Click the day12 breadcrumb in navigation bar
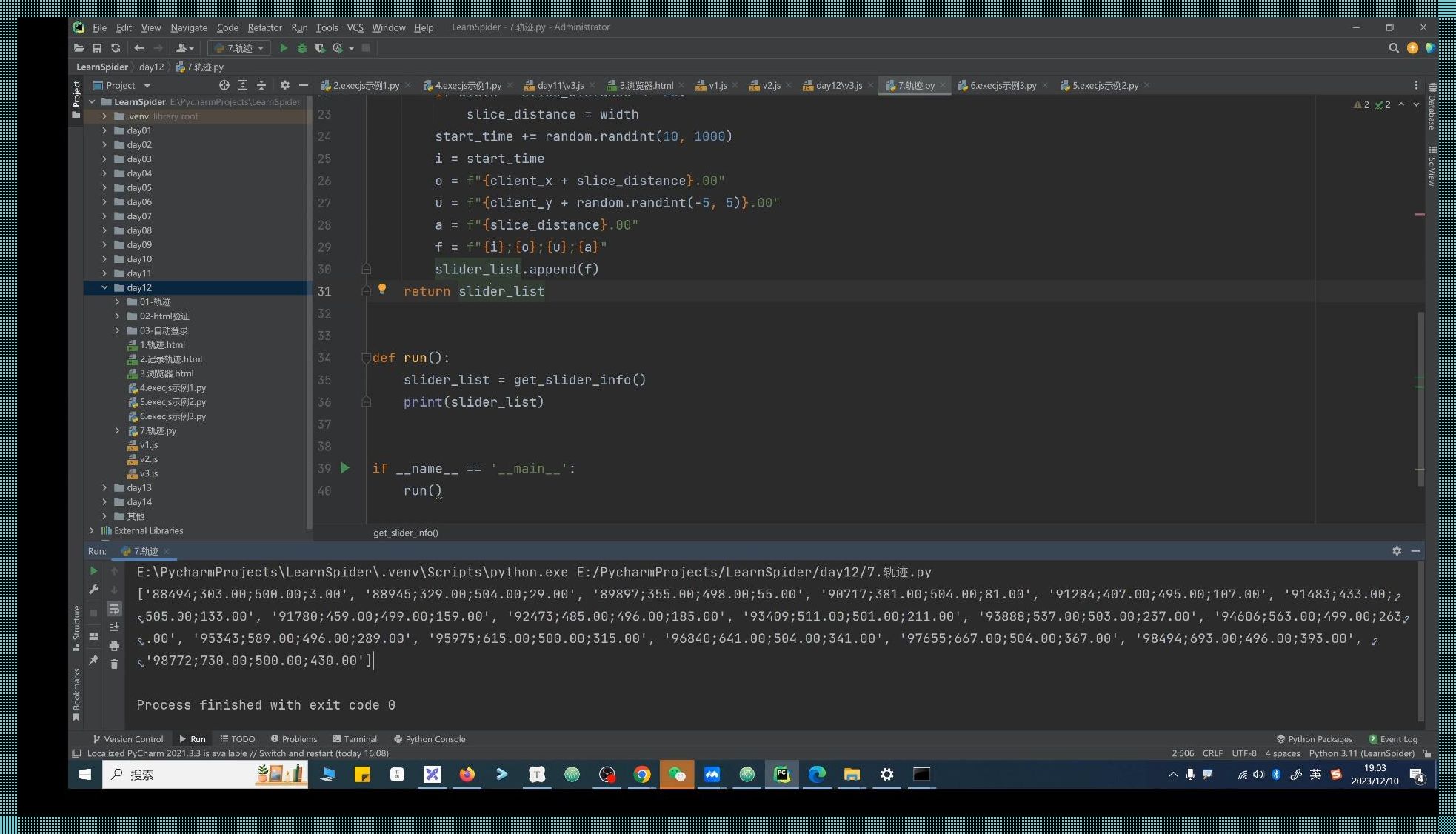1456x834 pixels. [151, 67]
